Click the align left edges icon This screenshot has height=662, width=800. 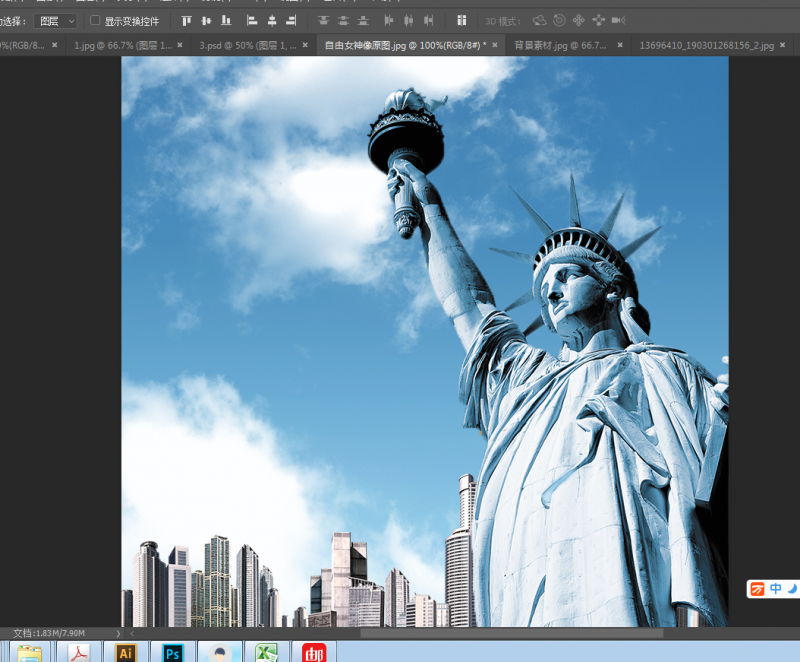[251, 20]
